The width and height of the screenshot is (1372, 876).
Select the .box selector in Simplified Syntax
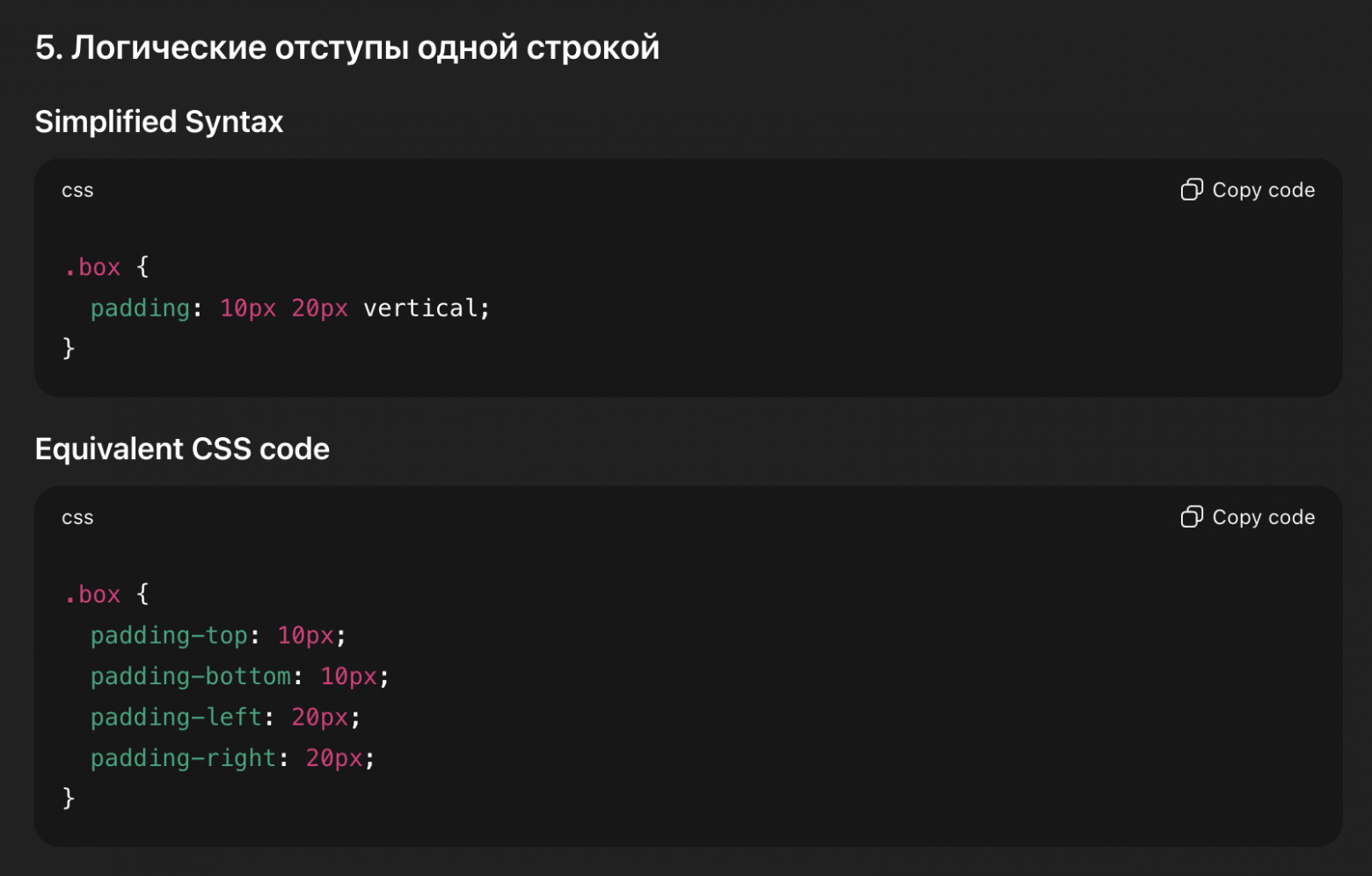click(x=92, y=266)
